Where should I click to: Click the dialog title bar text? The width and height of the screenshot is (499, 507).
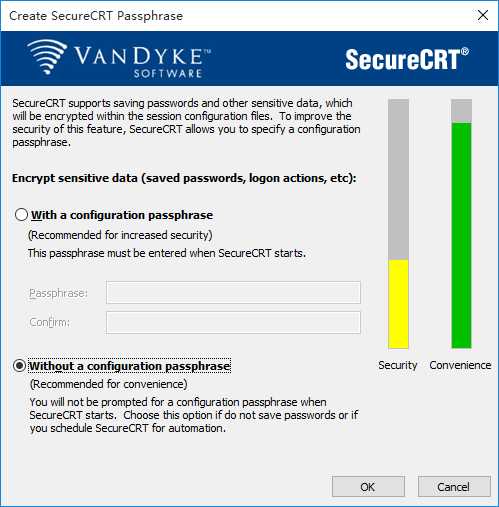[x=96, y=16]
